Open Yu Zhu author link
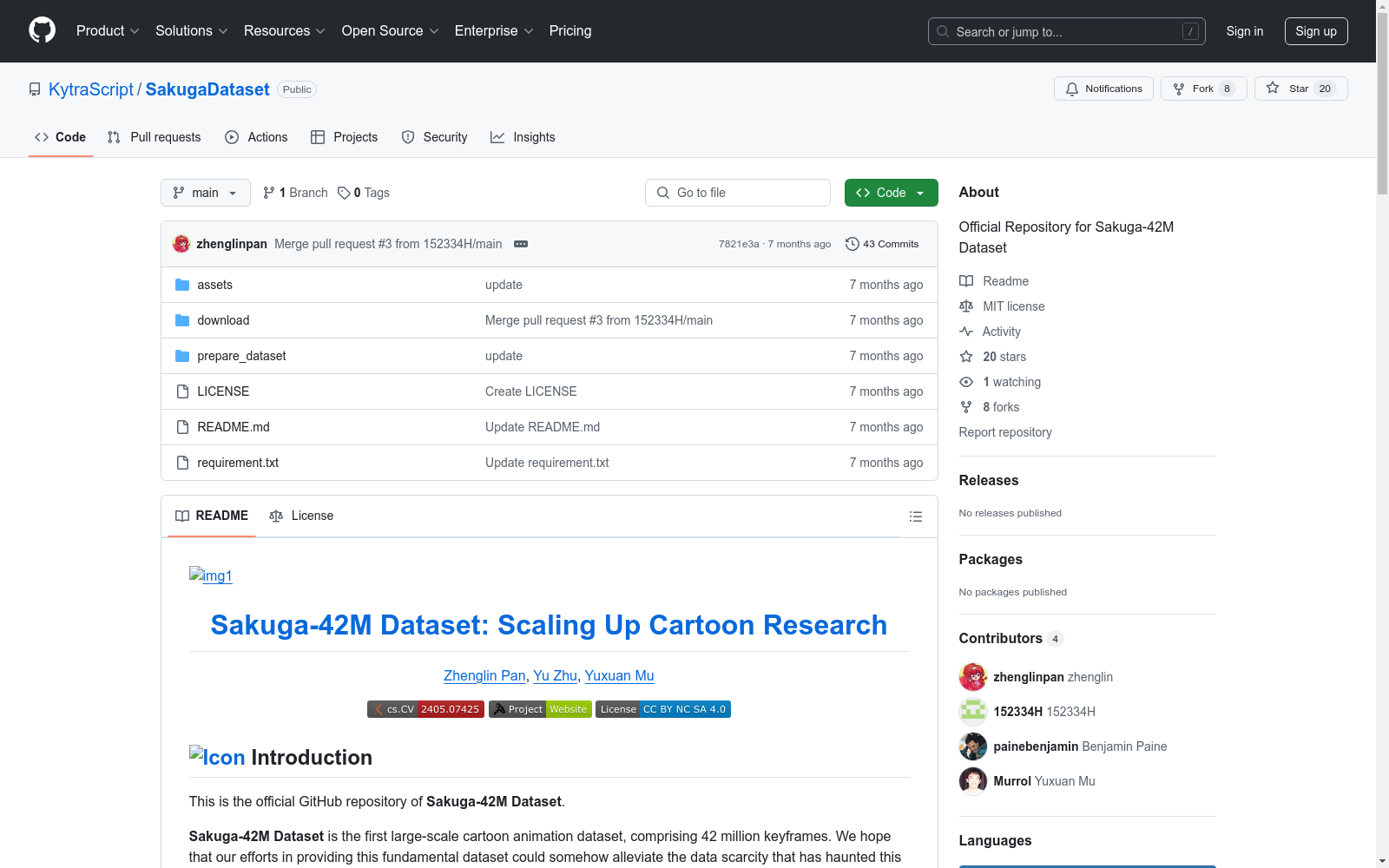 point(555,675)
